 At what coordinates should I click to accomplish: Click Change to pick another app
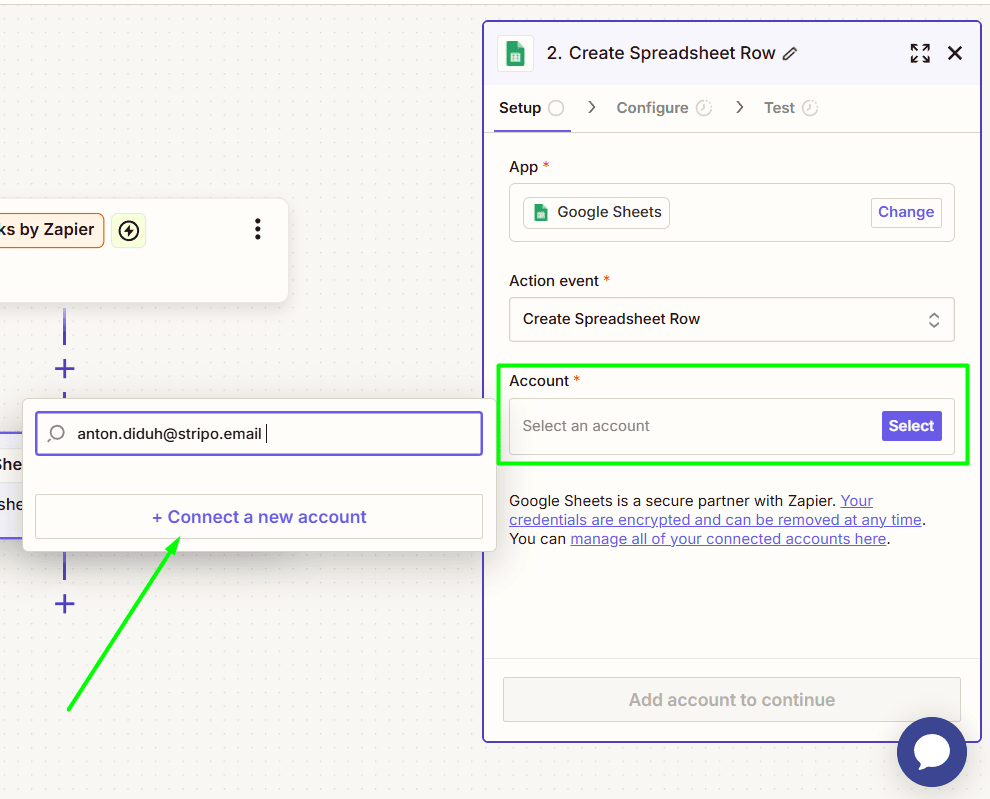(x=906, y=212)
